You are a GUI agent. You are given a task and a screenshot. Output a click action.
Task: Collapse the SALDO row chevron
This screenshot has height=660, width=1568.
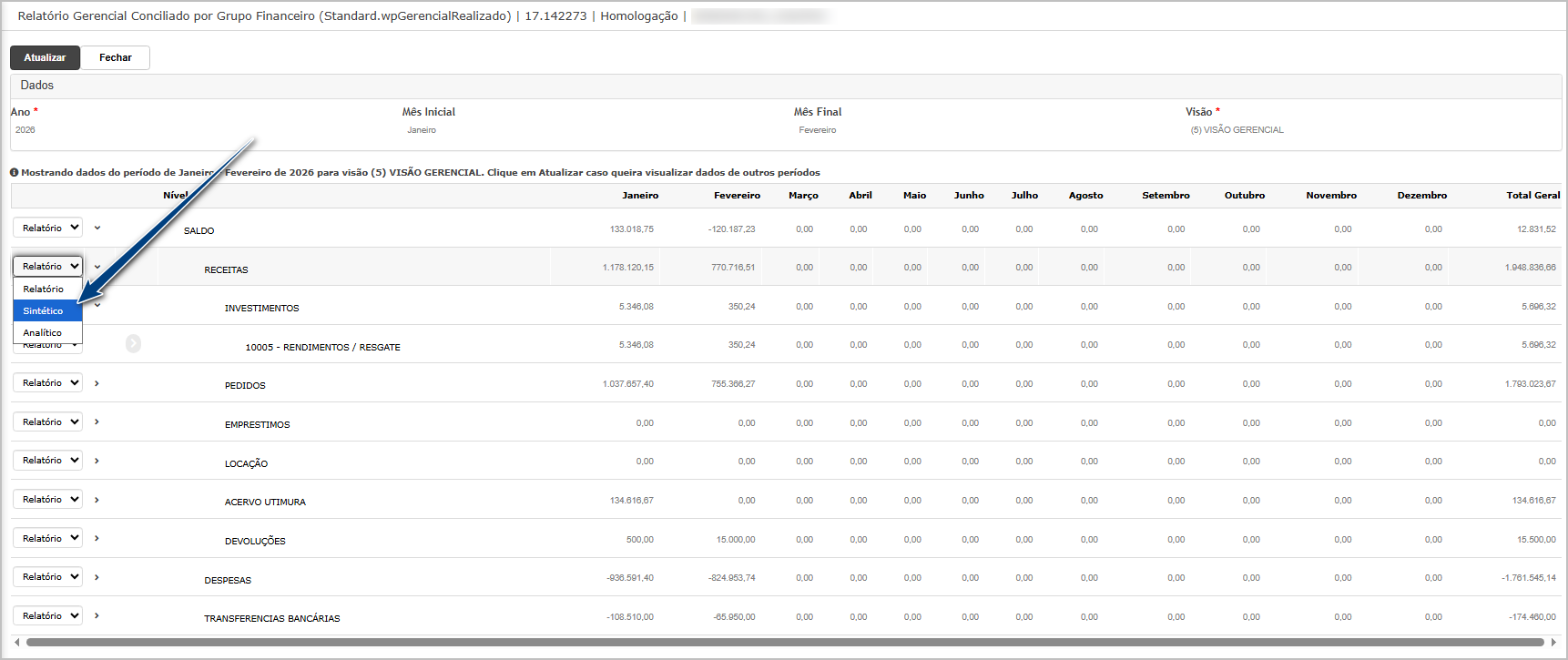pyautogui.click(x=97, y=228)
